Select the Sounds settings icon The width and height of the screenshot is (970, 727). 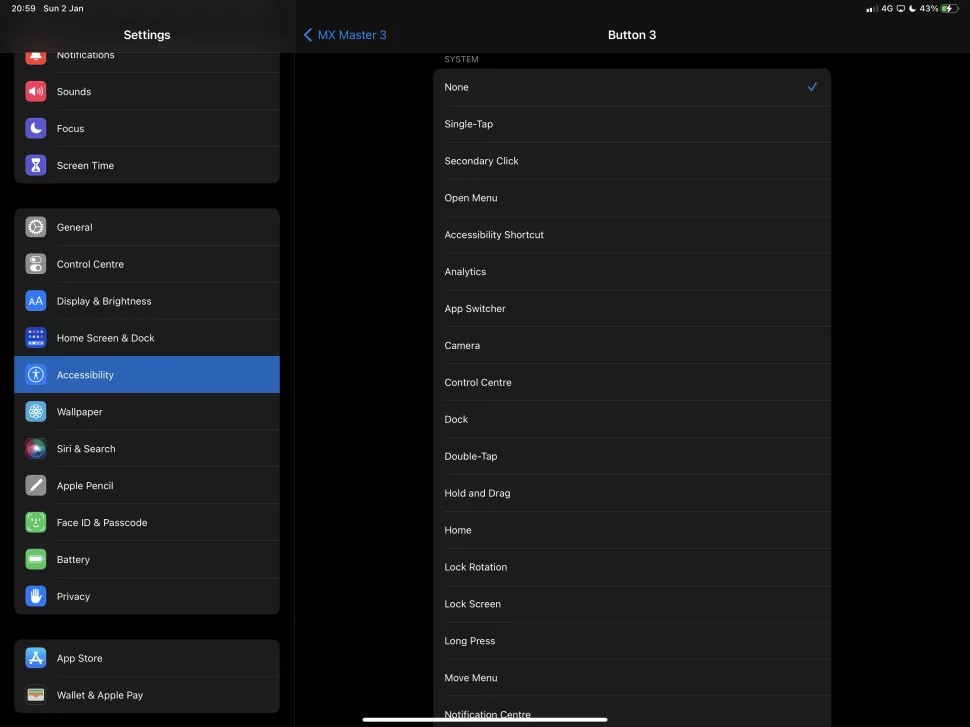(x=35, y=91)
